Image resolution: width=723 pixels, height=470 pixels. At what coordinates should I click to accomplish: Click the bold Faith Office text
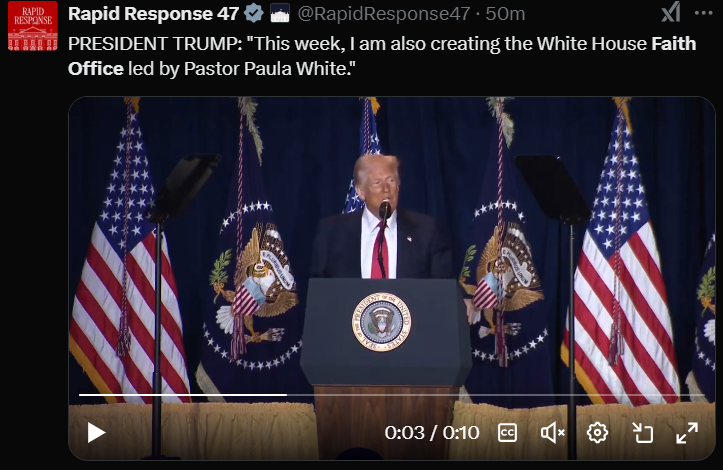674,44
